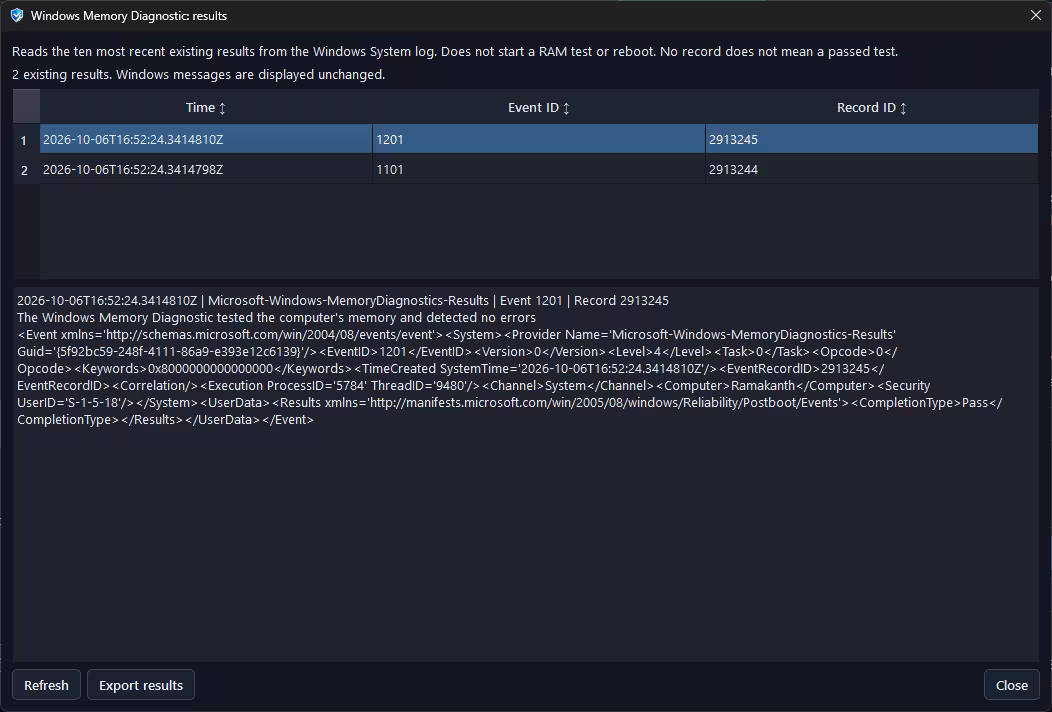Click the table's top-left select-all corner

tap(26, 107)
